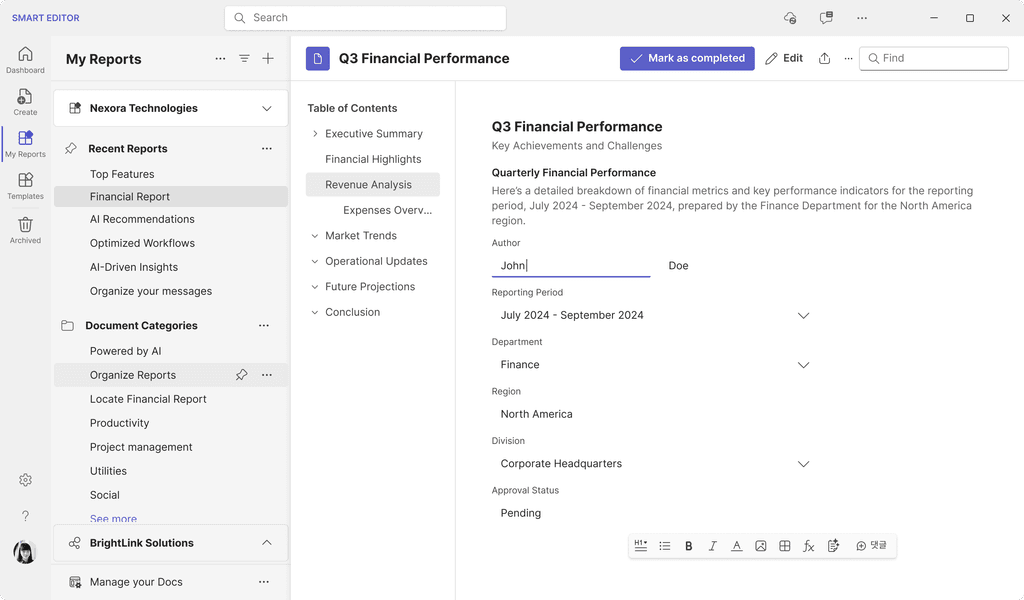Select Financial Highlights in Table of Contents
Image resolution: width=1024 pixels, height=600 pixels.
373,159
